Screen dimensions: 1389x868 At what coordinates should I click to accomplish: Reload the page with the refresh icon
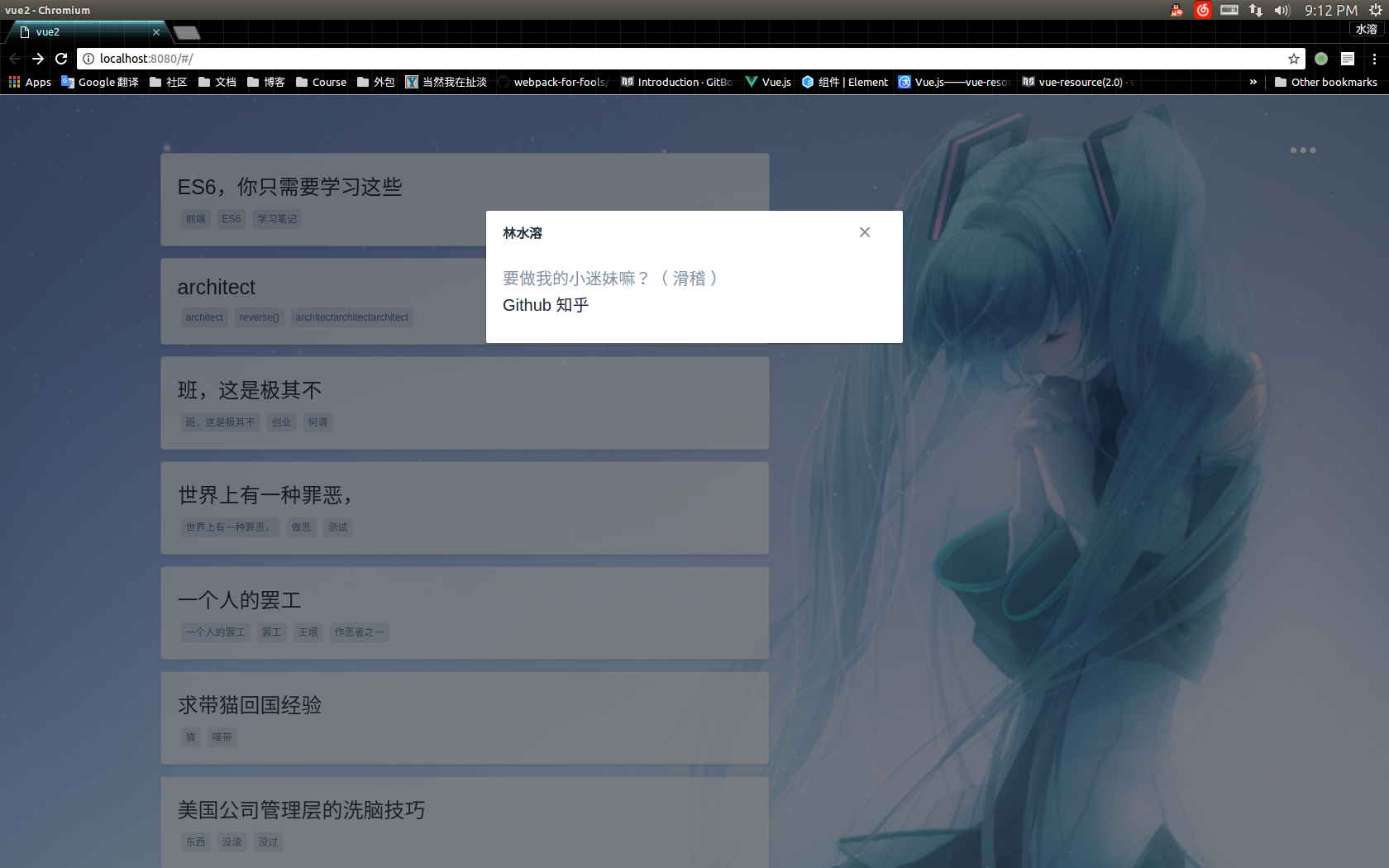point(61,59)
